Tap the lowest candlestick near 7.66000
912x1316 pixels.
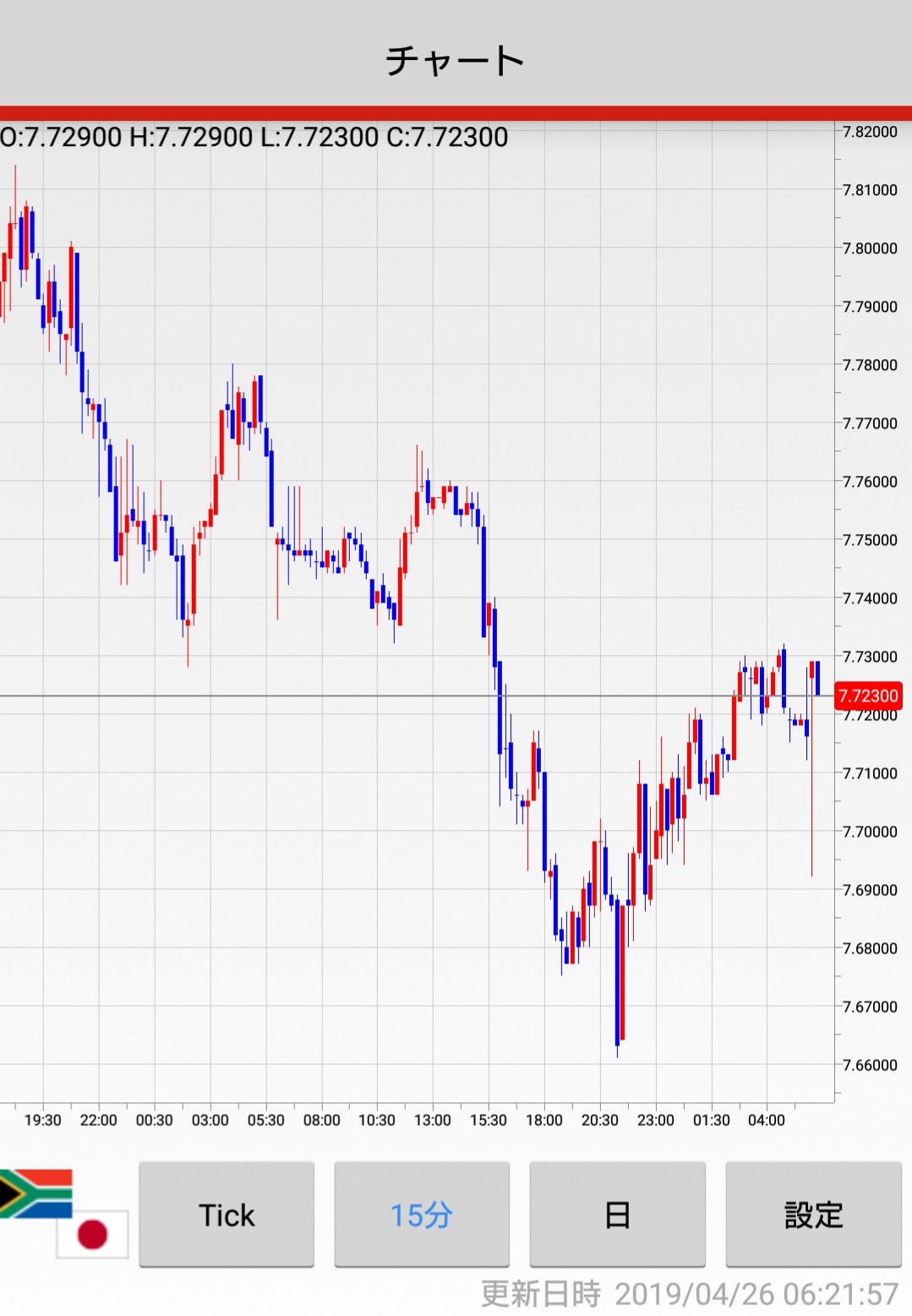619,972
